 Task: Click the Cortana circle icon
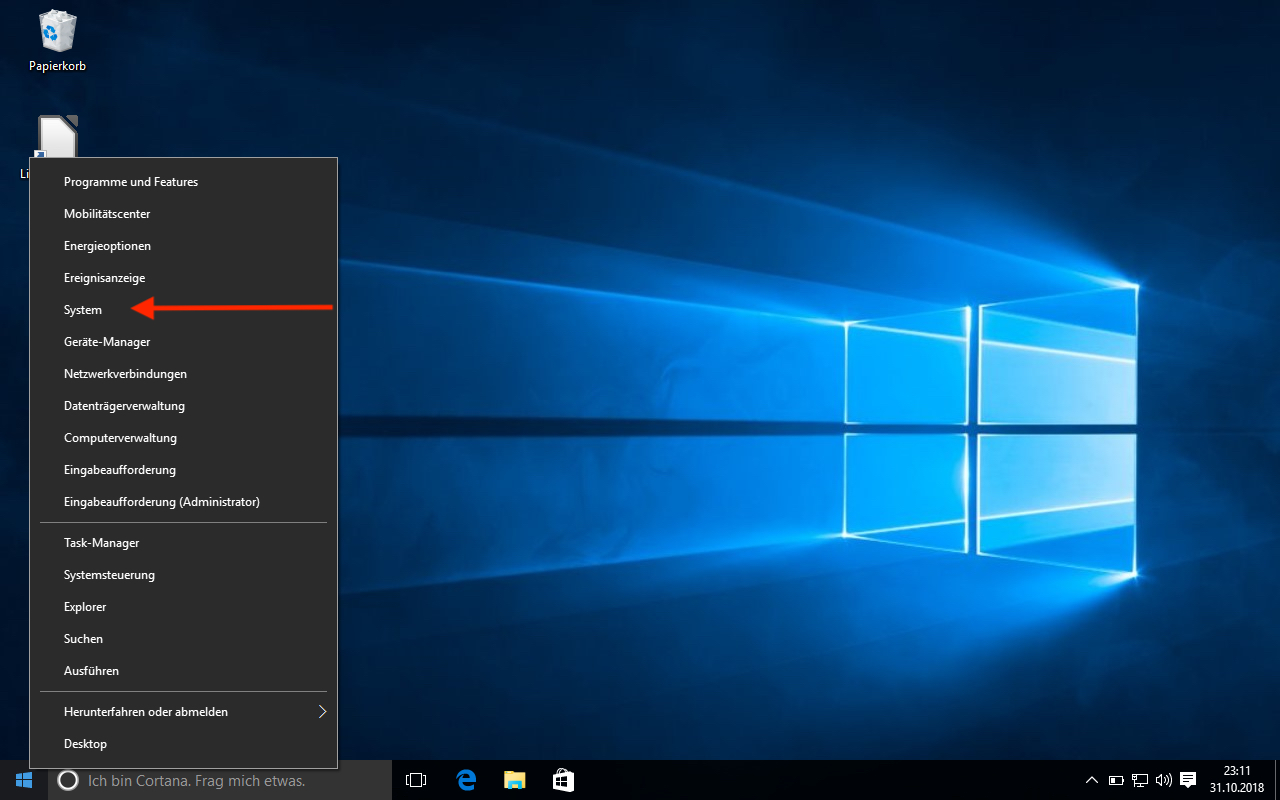click(x=68, y=781)
